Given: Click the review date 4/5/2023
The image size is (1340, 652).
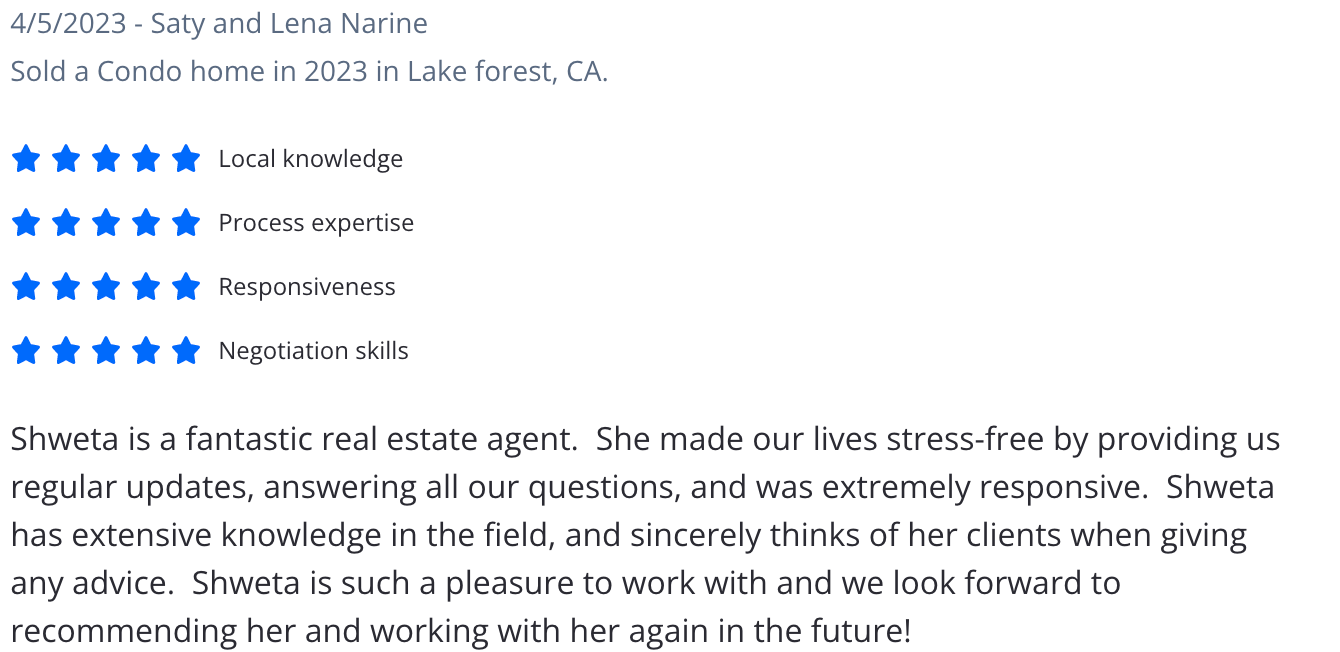Looking at the screenshot, I should tap(69, 24).
